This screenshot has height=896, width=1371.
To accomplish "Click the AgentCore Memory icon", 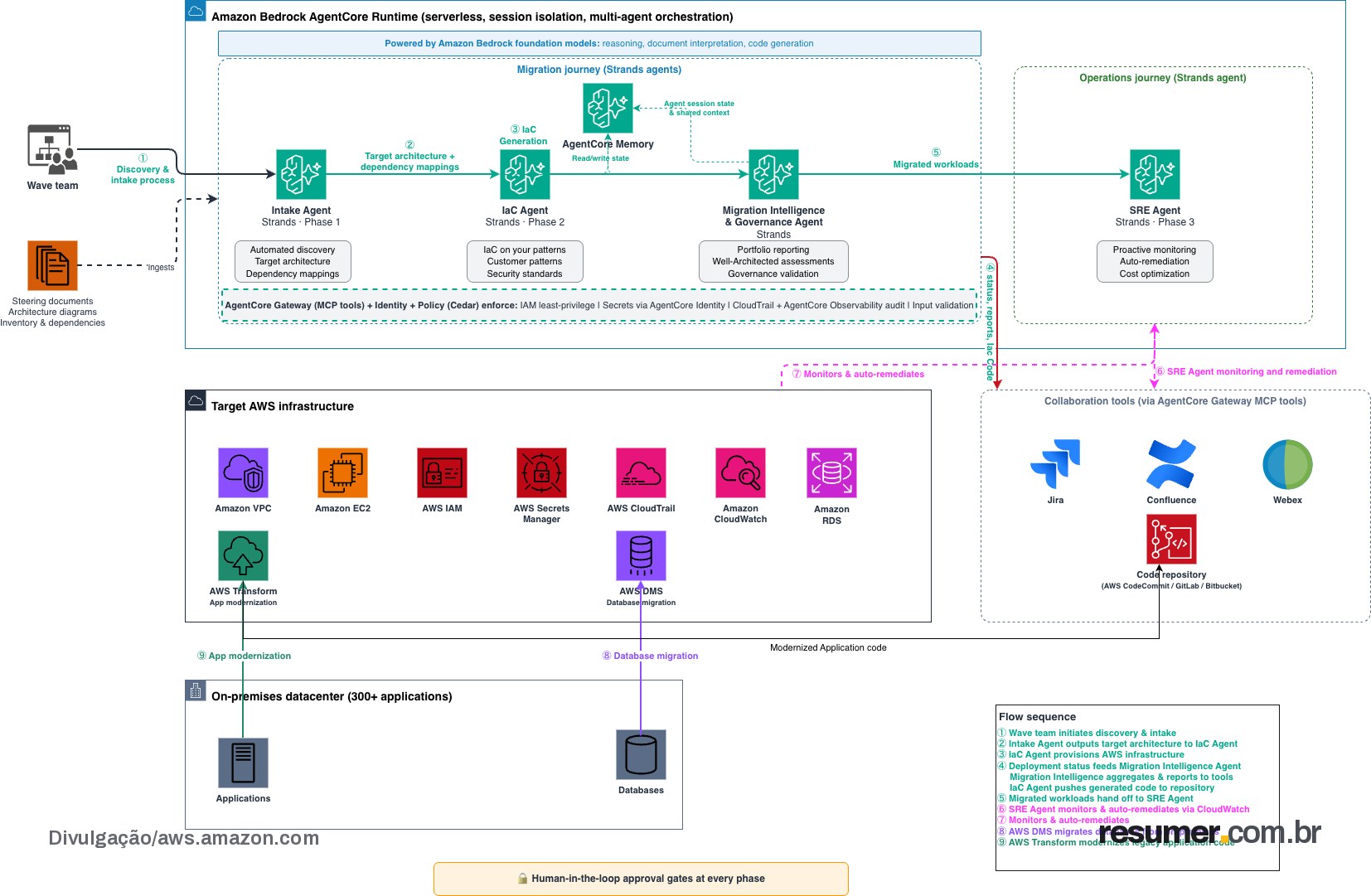I will [608, 108].
